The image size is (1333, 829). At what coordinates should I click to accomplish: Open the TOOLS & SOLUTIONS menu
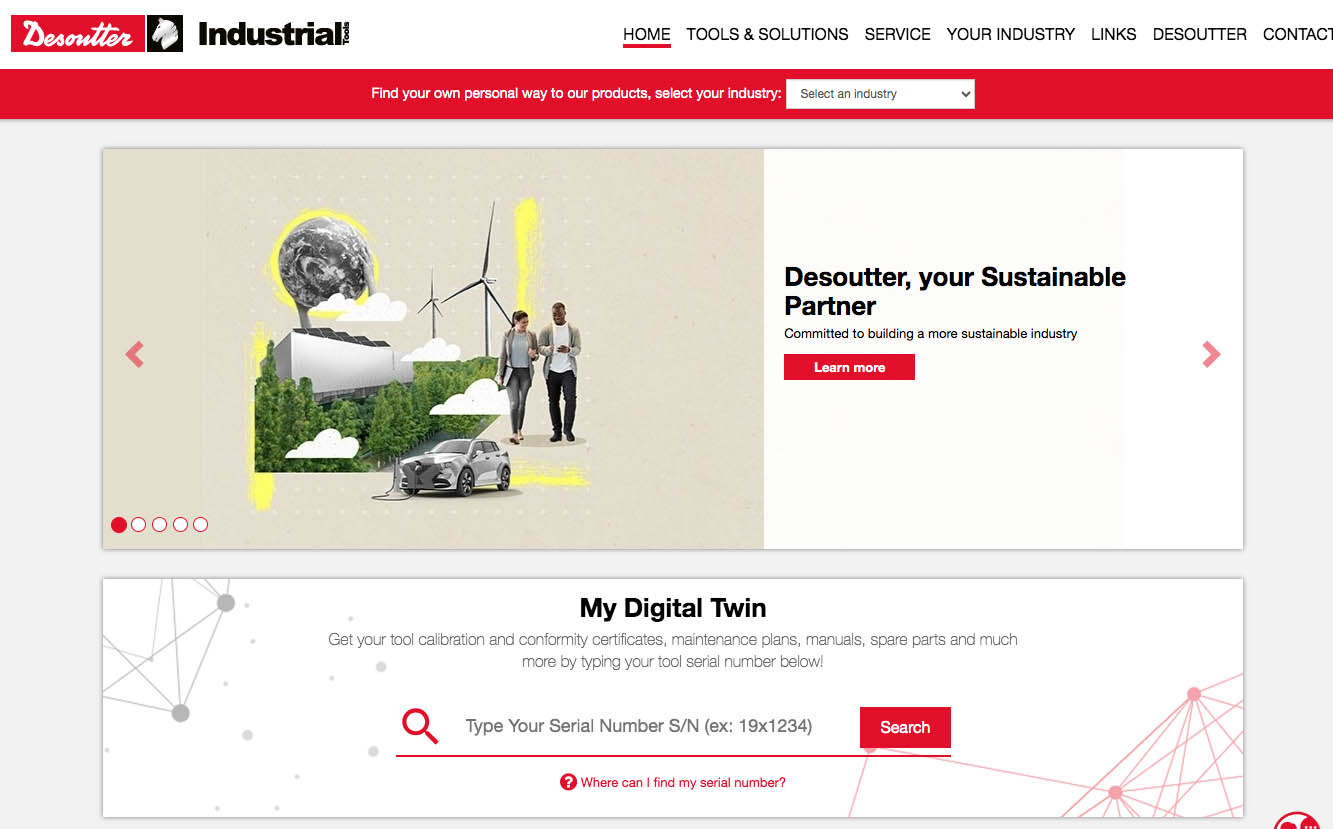767,34
